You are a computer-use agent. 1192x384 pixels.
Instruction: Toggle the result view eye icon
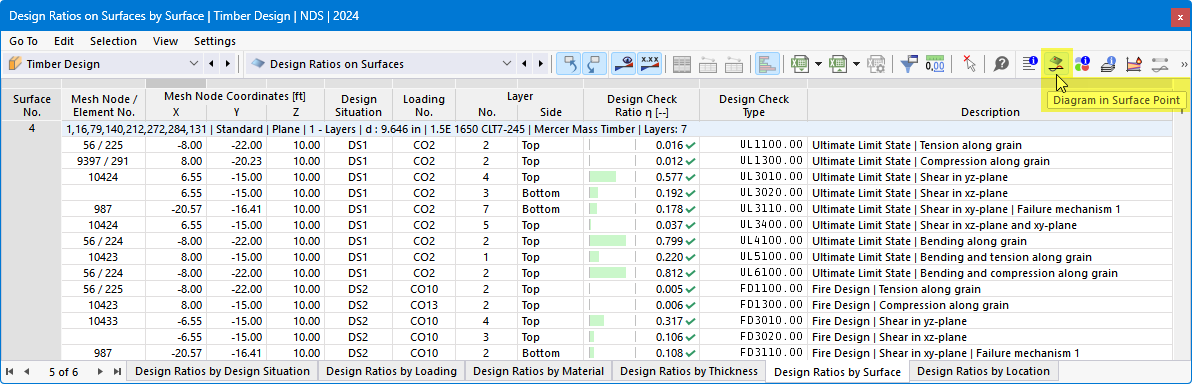pos(624,64)
